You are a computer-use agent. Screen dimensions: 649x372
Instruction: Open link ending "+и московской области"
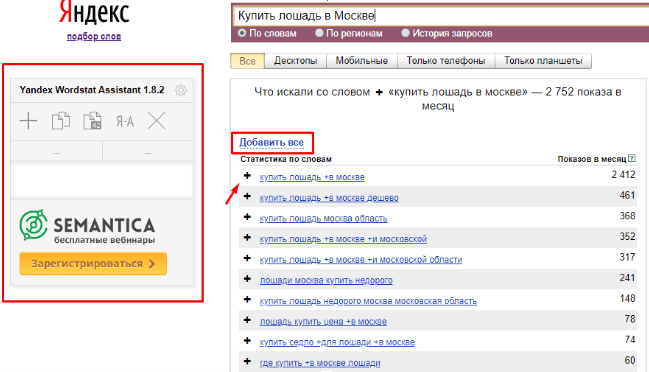coord(361,260)
